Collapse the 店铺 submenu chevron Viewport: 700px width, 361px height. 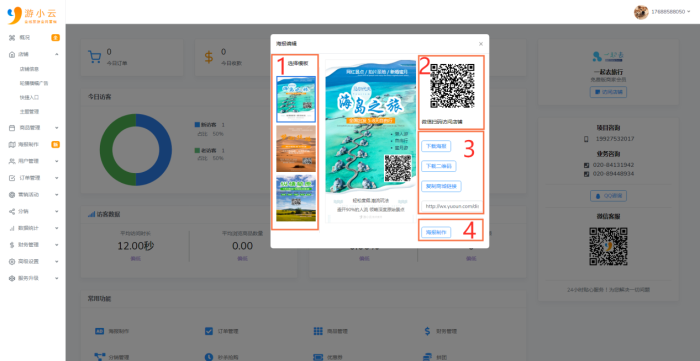coord(57,54)
